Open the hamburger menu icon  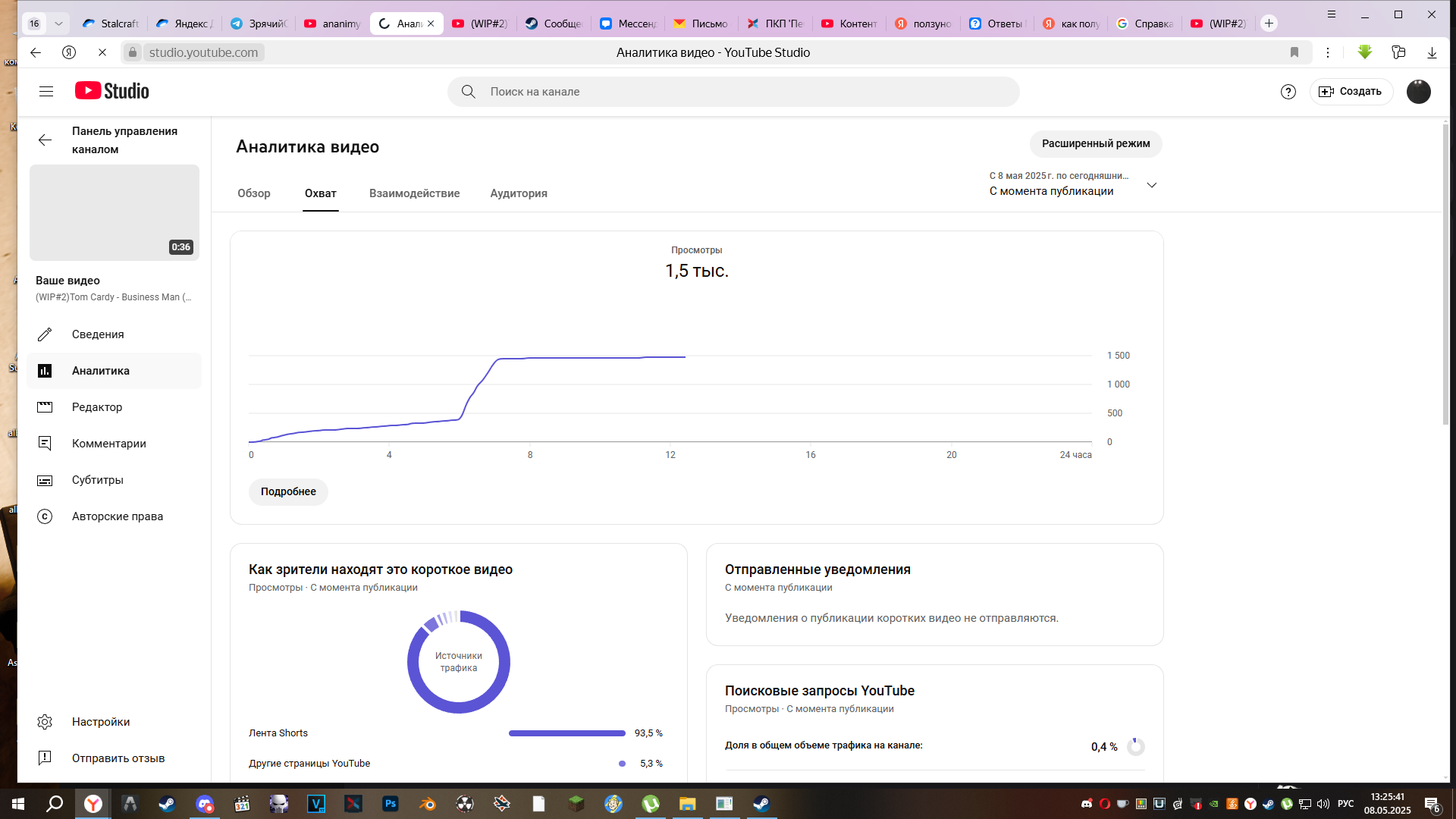click(x=46, y=92)
